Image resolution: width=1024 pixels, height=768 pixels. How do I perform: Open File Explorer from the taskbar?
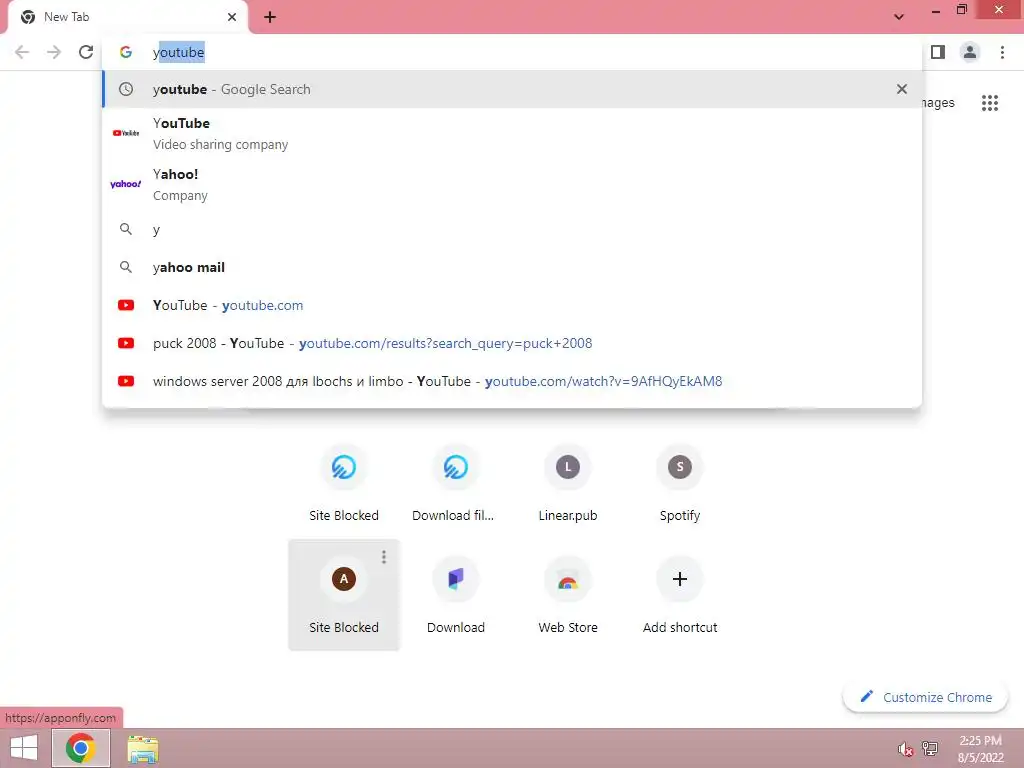[x=142, y=749]
